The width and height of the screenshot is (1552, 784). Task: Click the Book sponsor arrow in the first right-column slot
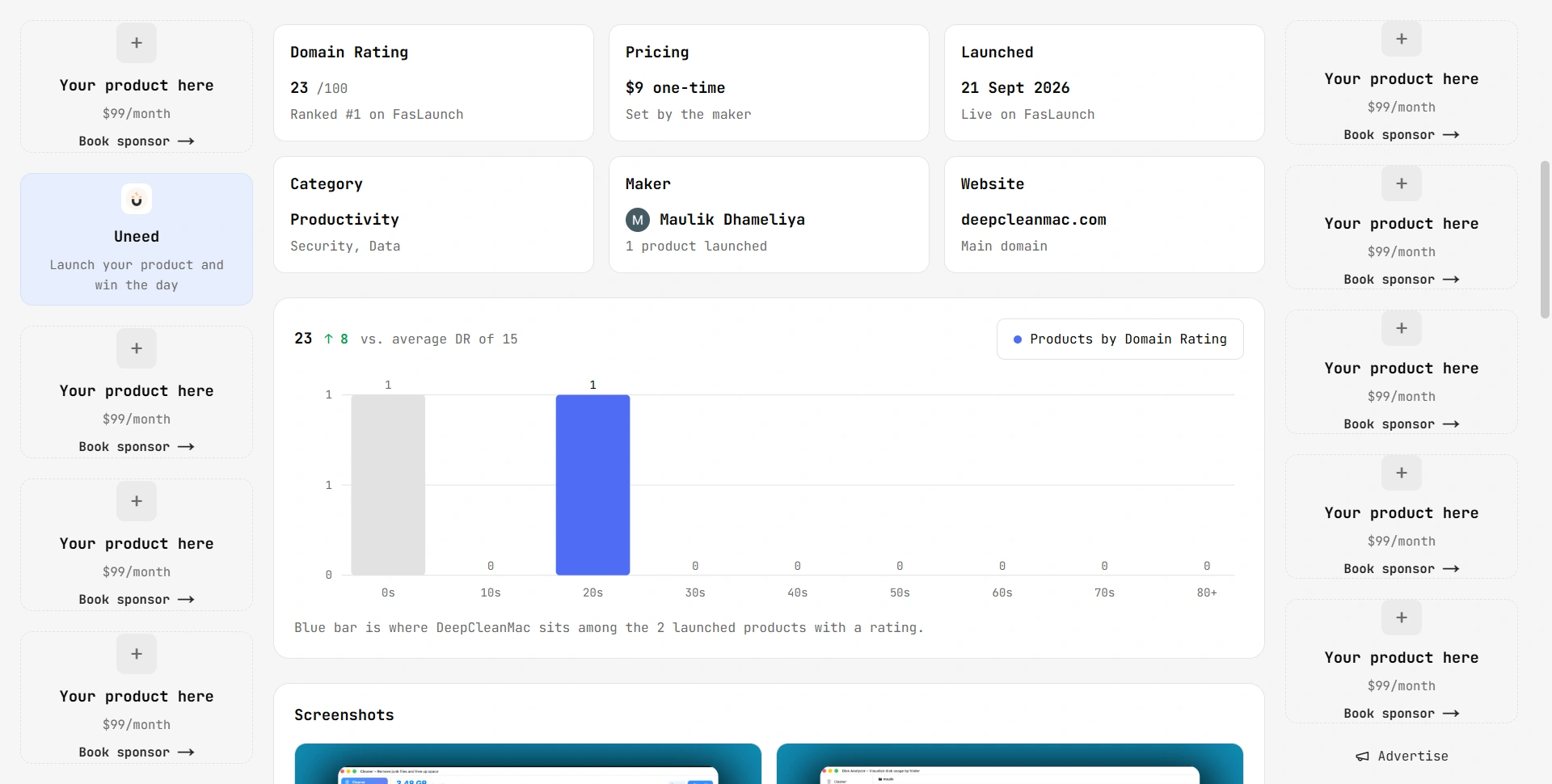coord(1451,135)
